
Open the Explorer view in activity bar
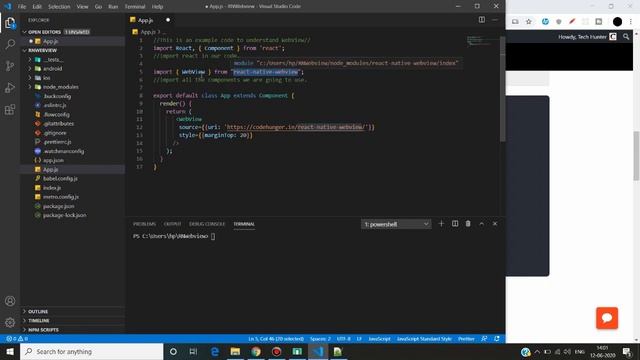[10, 22]
